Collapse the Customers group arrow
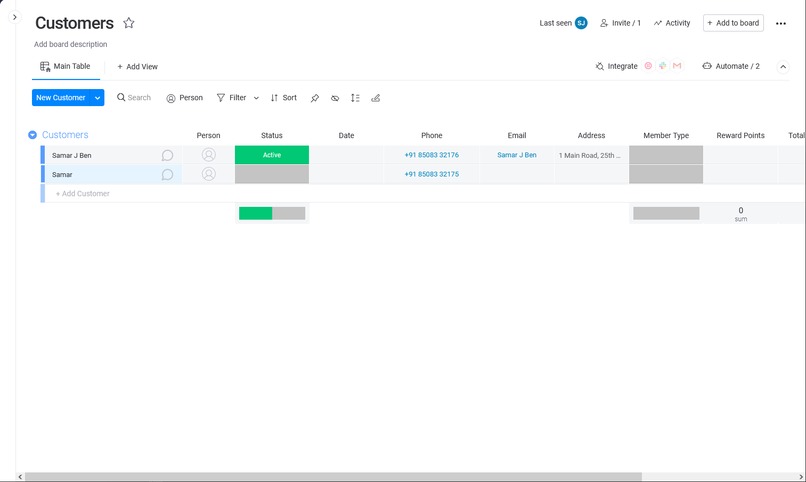806x482 pixels. pos(32,135)
